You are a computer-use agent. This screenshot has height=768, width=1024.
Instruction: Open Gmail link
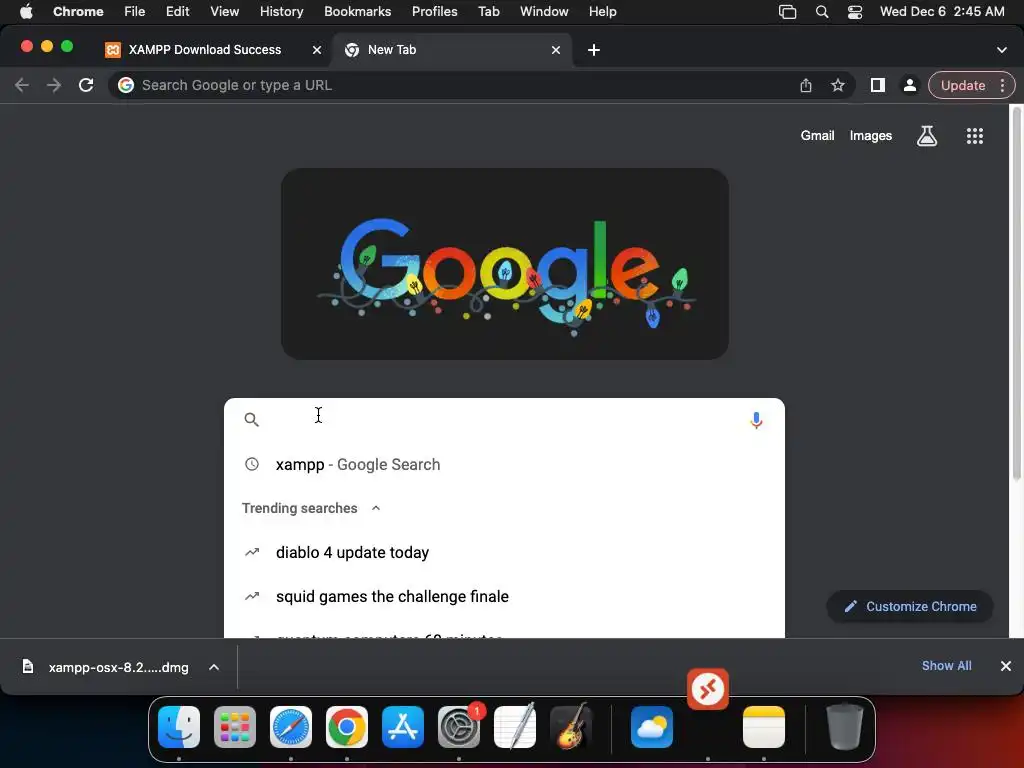817,136
